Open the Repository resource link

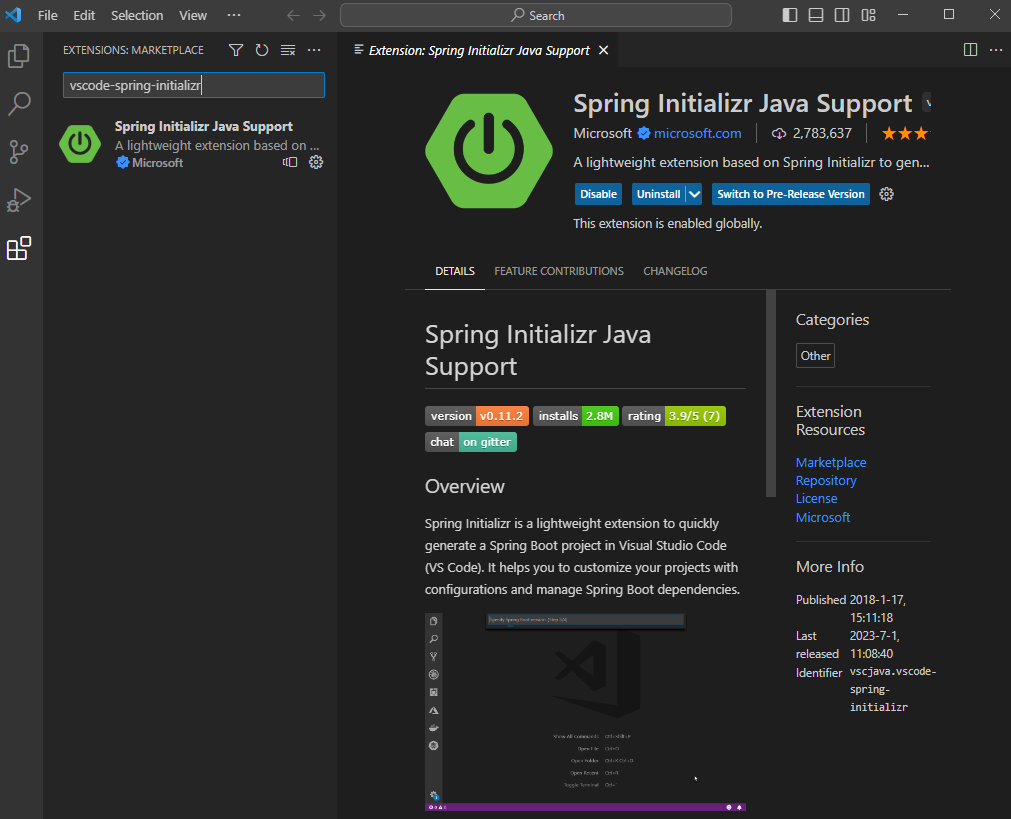[826, 480]
